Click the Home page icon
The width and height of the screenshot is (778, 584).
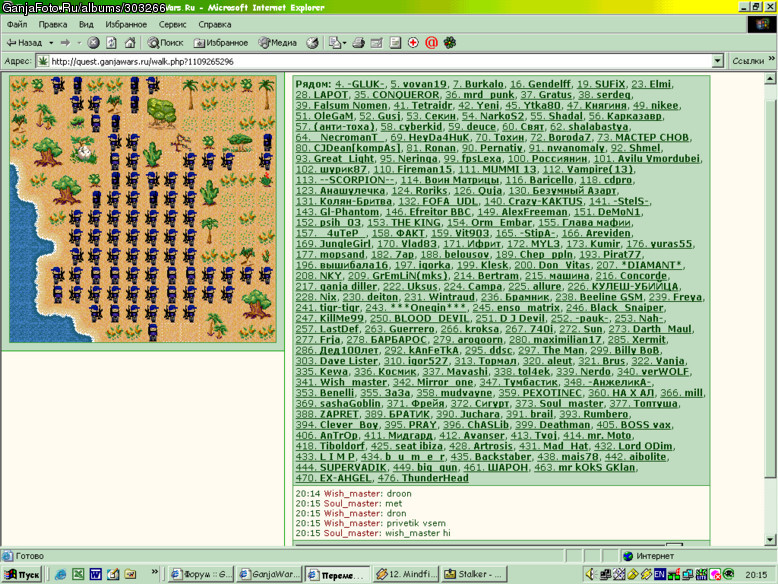130,43
